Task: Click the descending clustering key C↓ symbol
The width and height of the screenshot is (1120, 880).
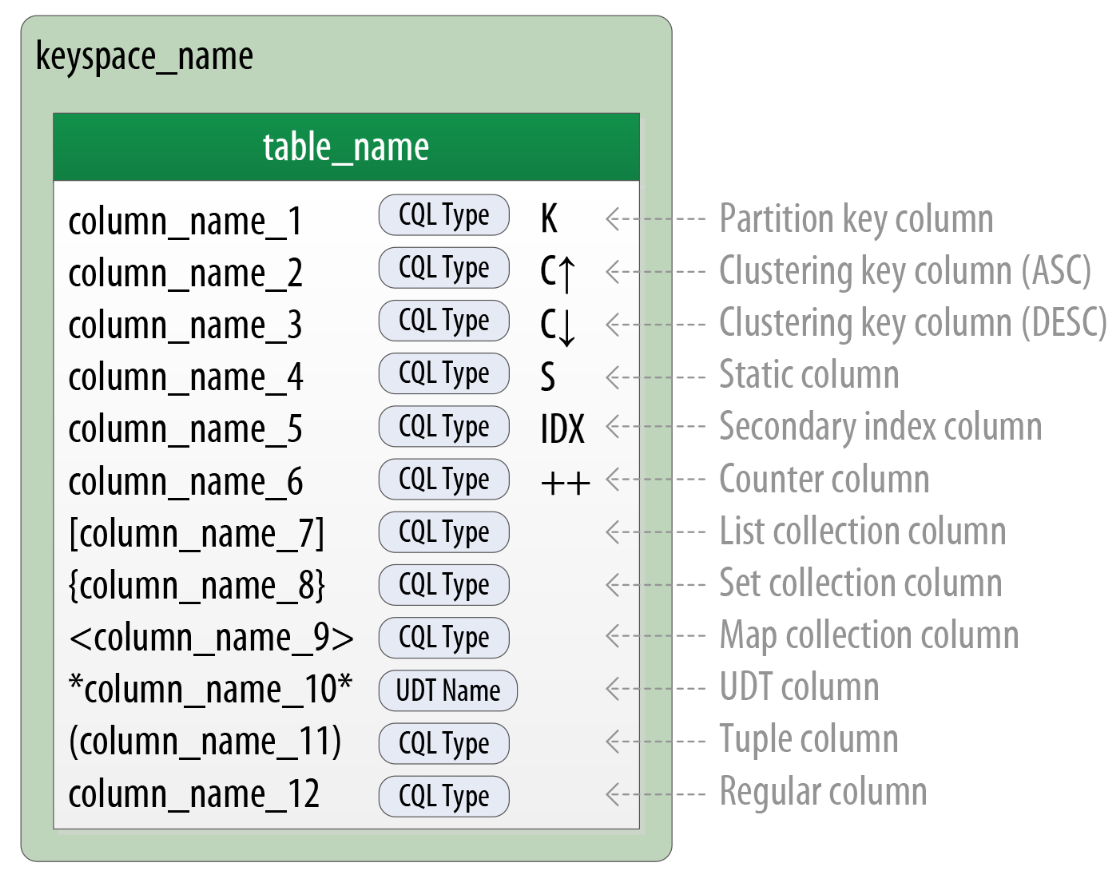Action: (558, 325)
